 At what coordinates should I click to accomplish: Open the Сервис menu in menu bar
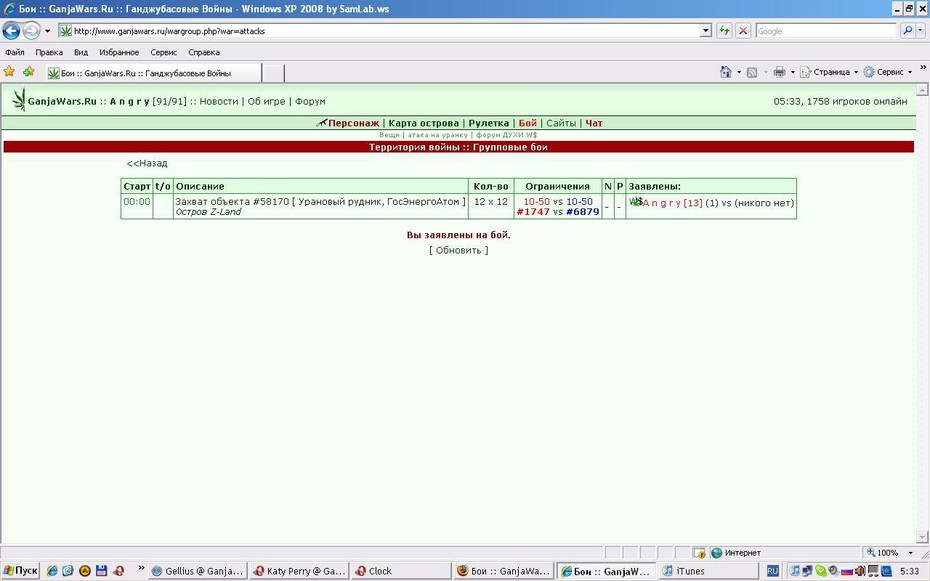[163, 52]
